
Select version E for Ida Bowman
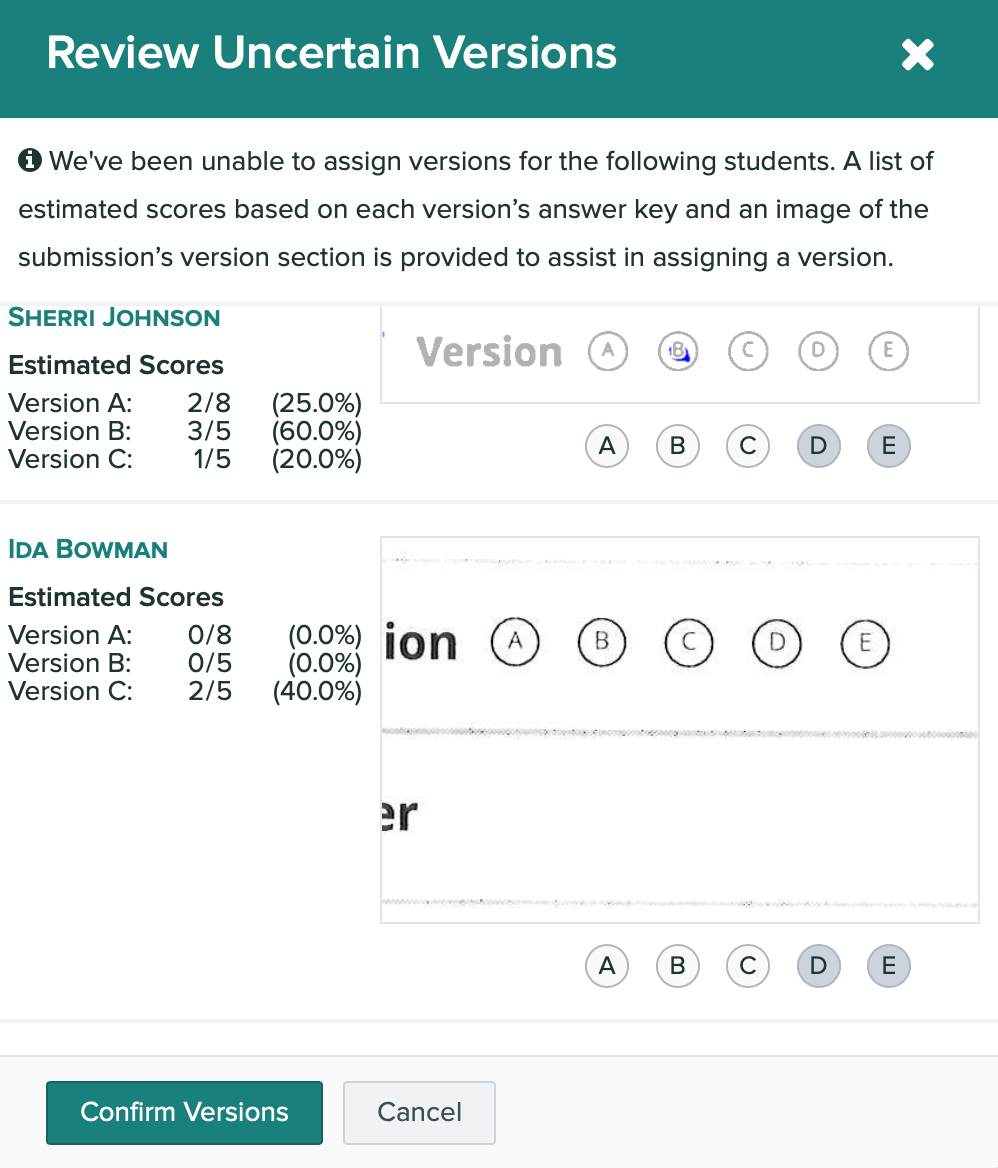click(x=888, y=966)
